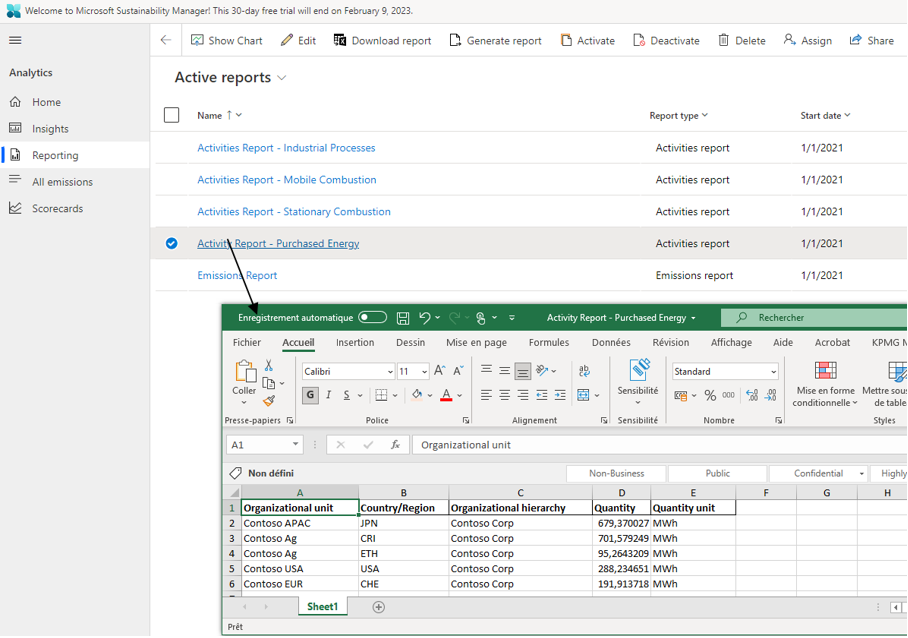Open the Formules ribbon tab

tap(549, 343)
